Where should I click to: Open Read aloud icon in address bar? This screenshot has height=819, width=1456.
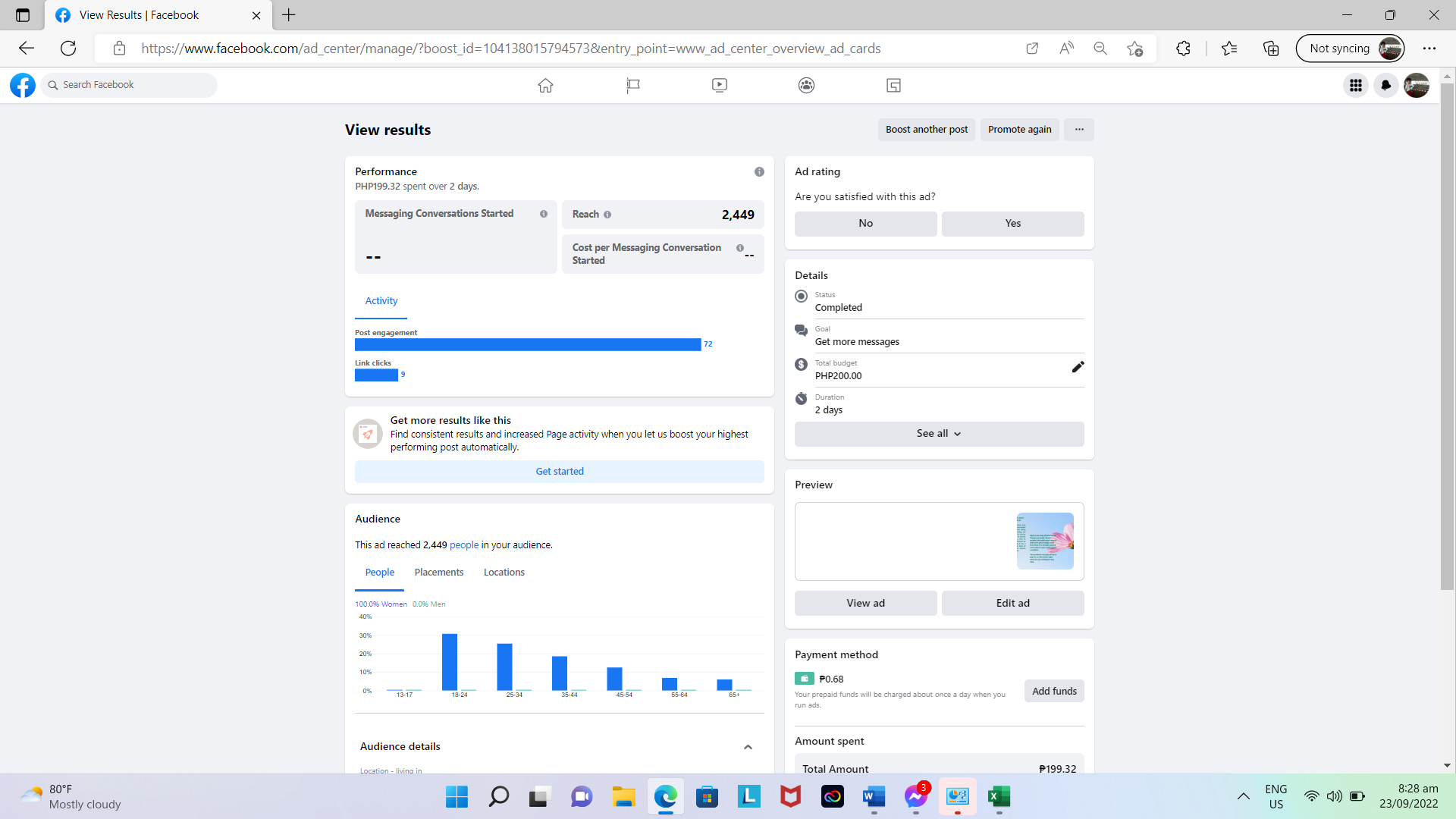1066,49
